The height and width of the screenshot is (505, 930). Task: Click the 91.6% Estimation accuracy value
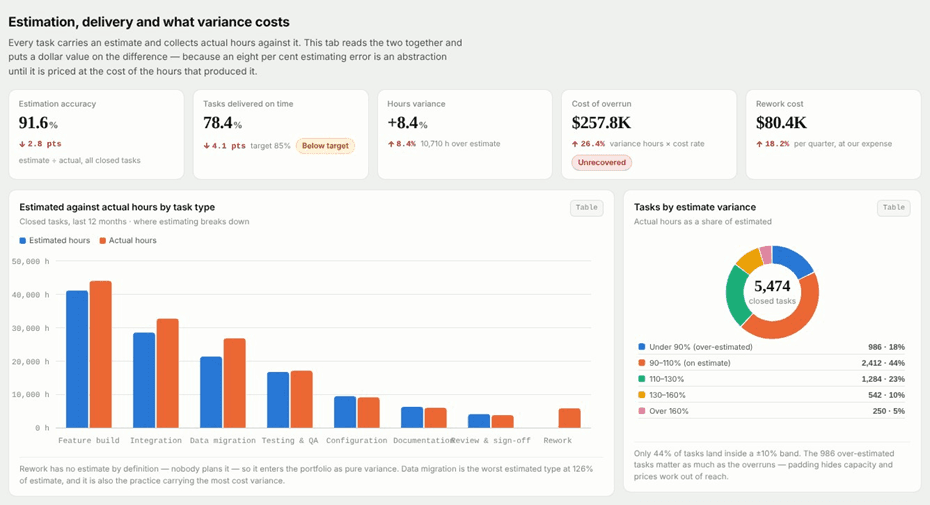tap(38, 123)
